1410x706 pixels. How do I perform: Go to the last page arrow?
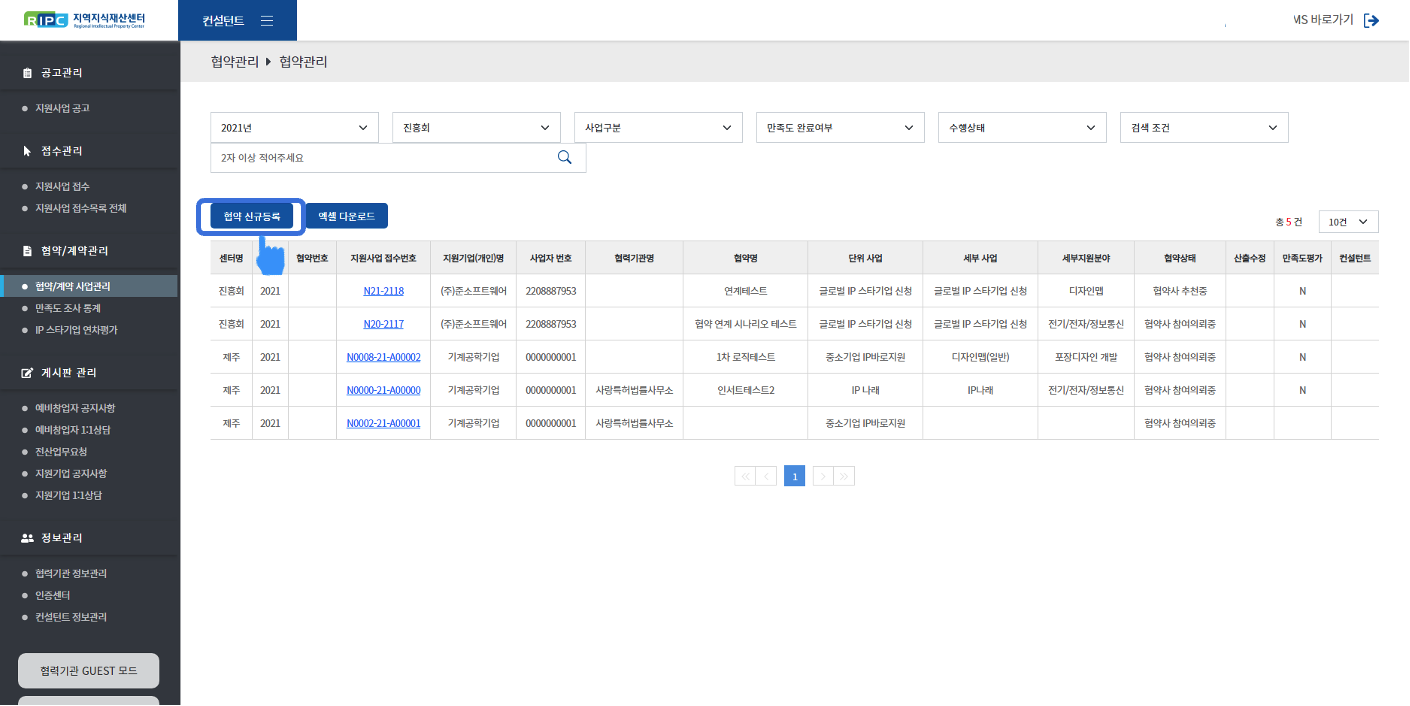(845, 476)
